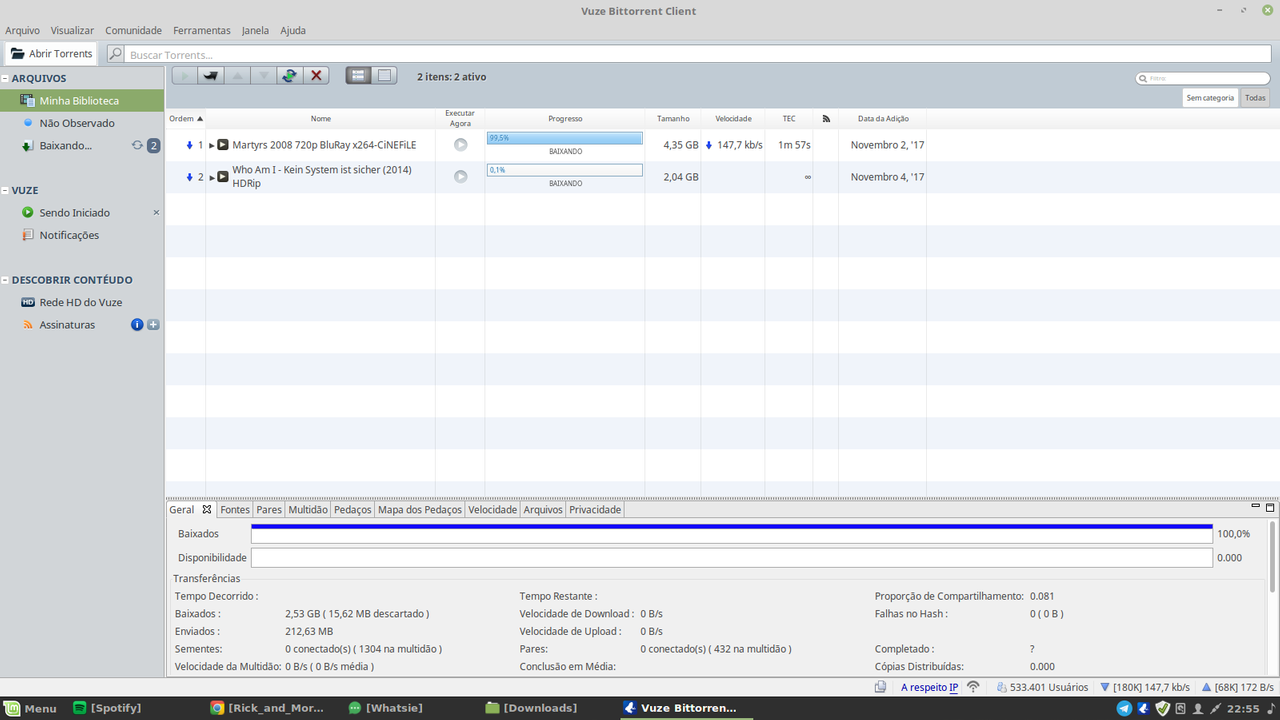Collapse the DESCOBRIR CONTEÚDO sidebar section
This screenshot has height=720, width=1280.
(x=5, y=280)
